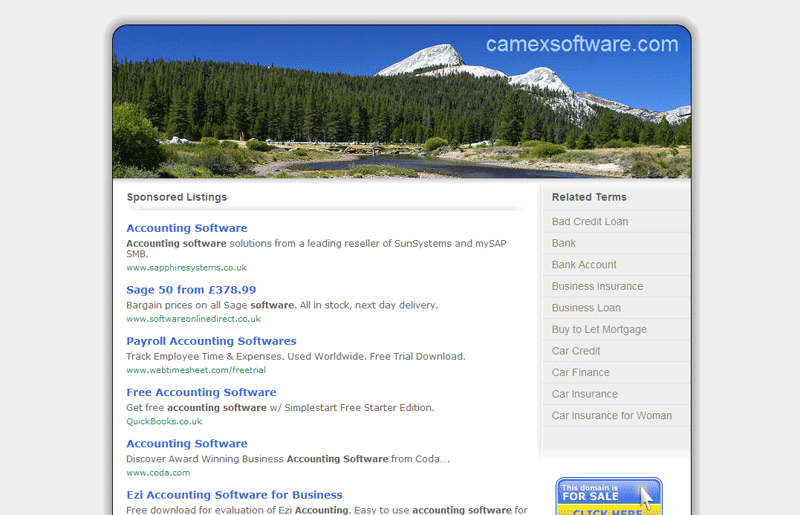Select the Bank related term

[564, 243]
